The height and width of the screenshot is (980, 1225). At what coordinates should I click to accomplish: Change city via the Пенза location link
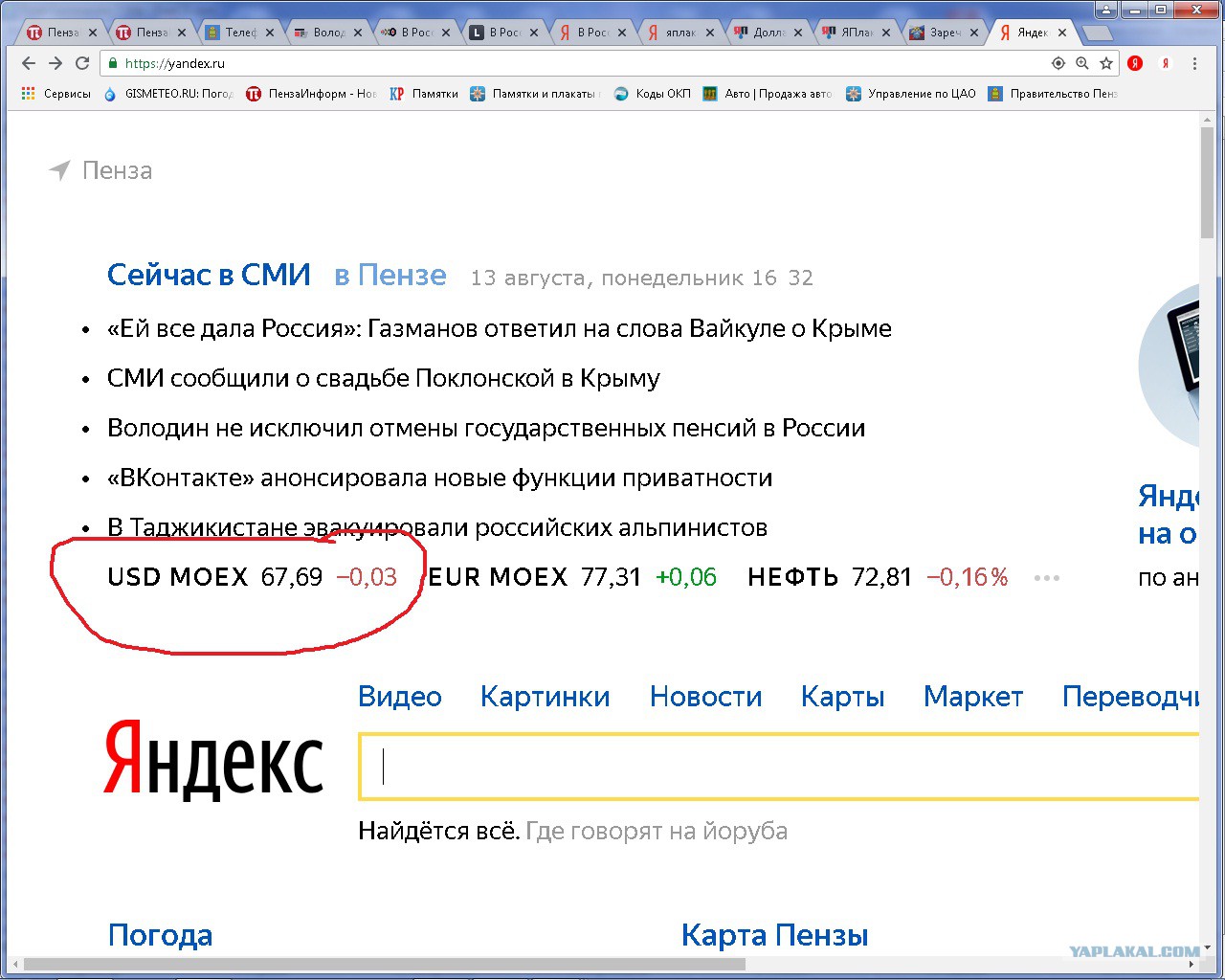pos(100,170)
